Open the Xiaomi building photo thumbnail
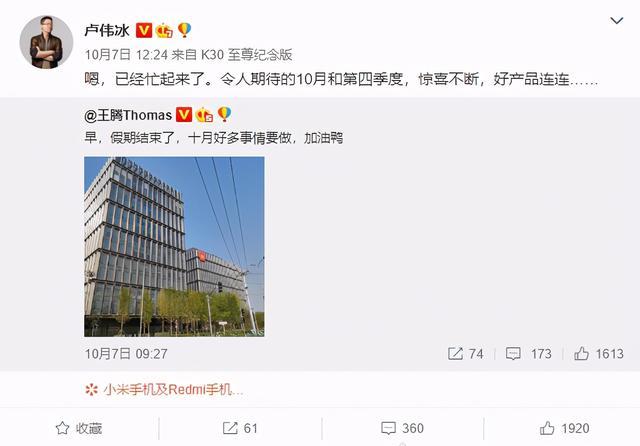 [174, 246]
